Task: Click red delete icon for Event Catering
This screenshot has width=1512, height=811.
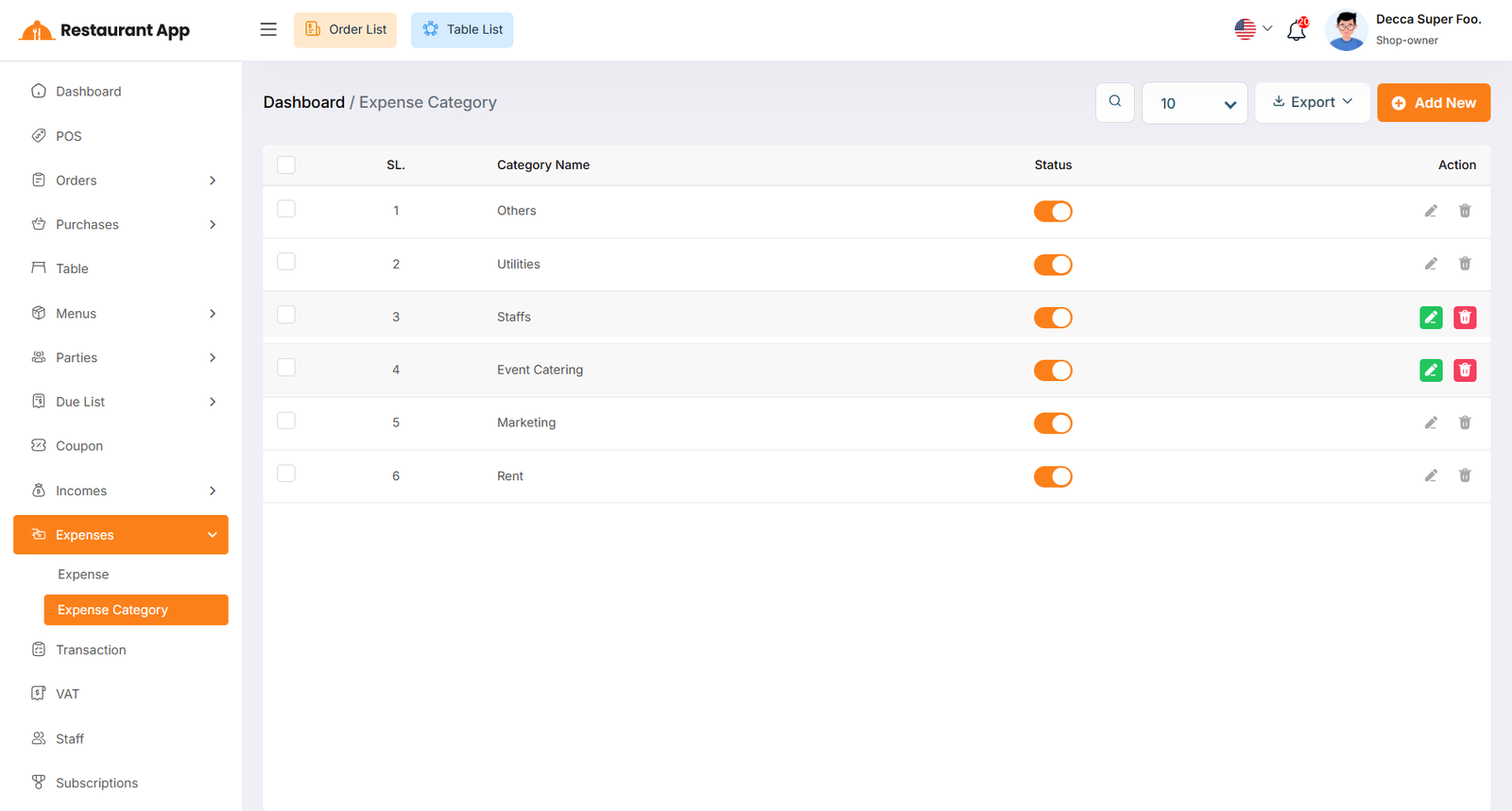Action: (x=1465, y=371)
